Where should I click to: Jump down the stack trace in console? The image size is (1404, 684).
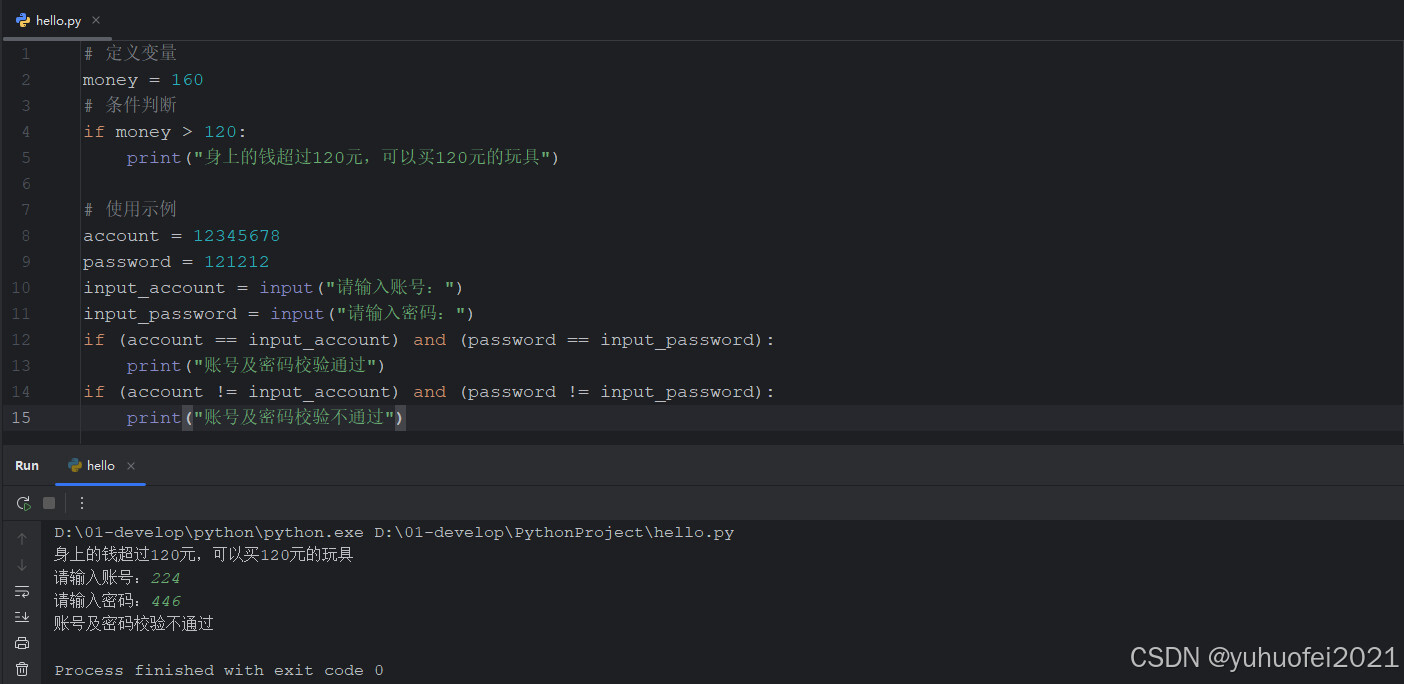point(22,565)
